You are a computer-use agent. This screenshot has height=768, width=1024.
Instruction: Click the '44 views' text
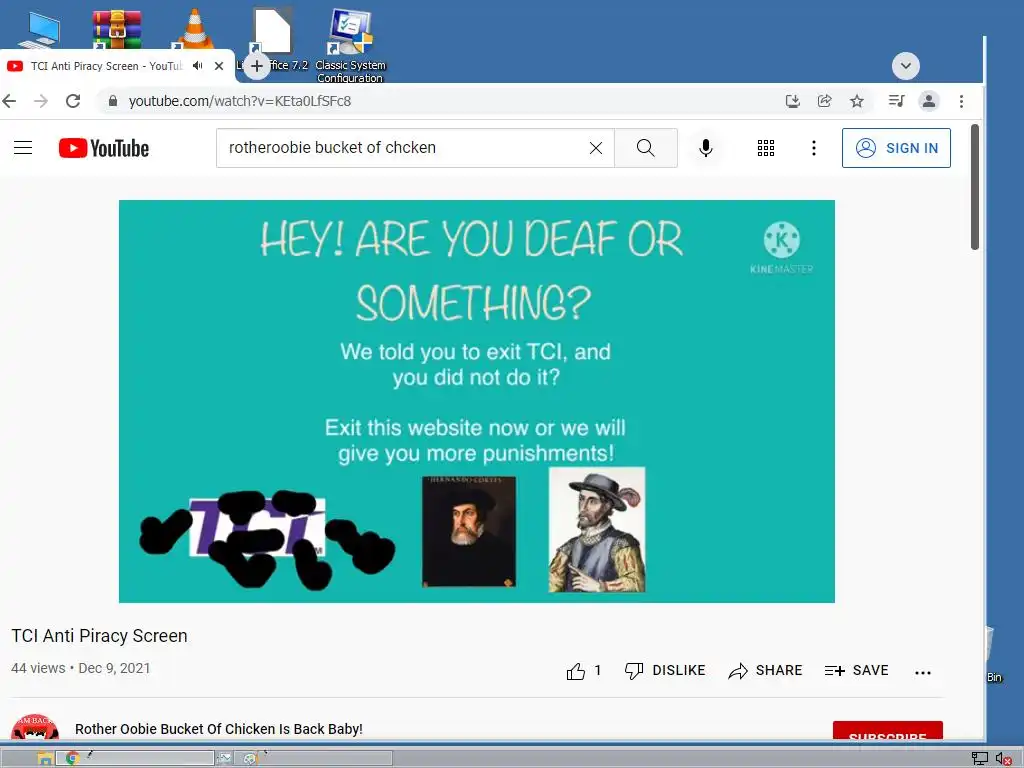(39, 668)
